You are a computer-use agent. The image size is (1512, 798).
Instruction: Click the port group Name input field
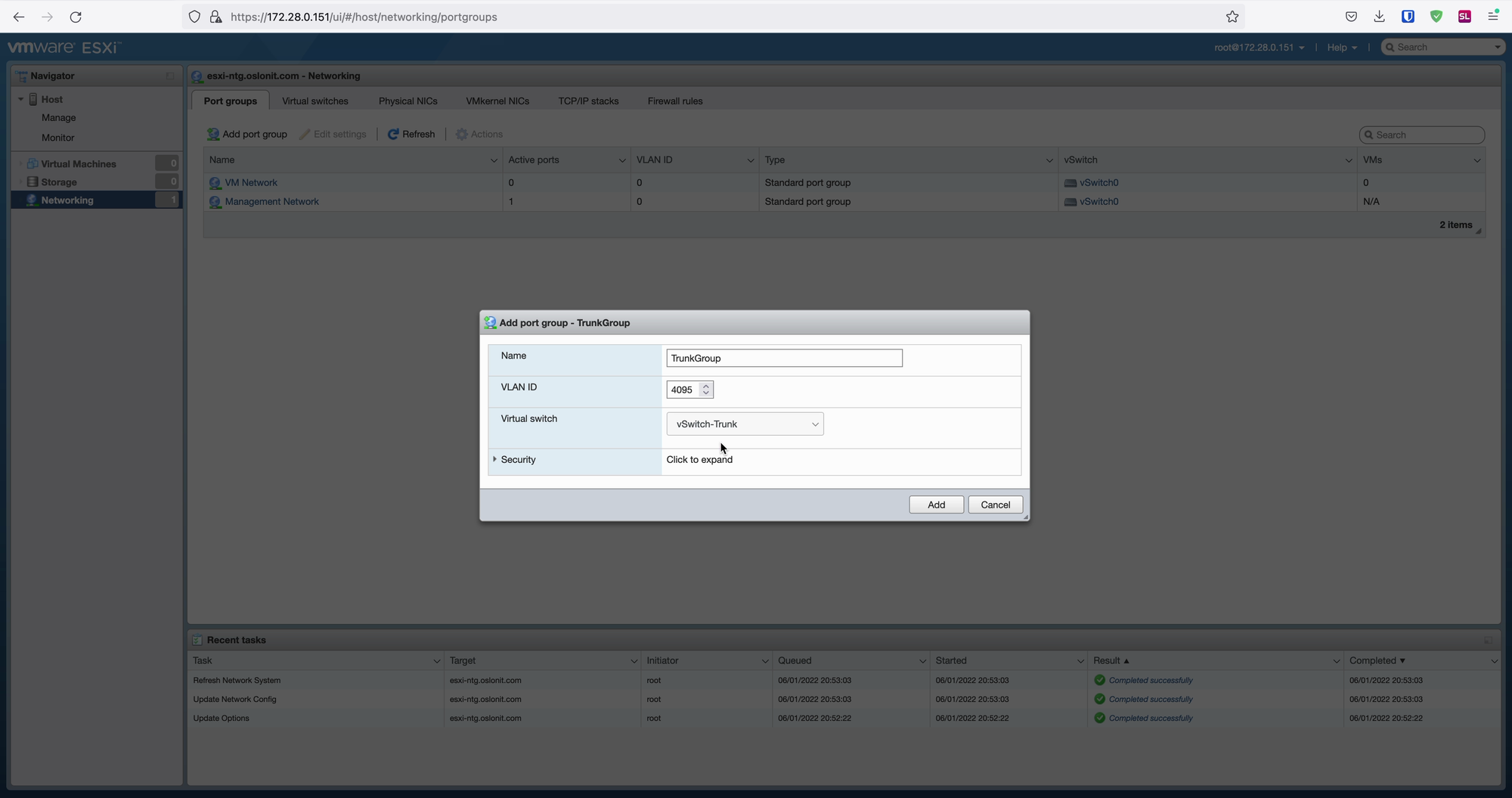coord(784,359)
